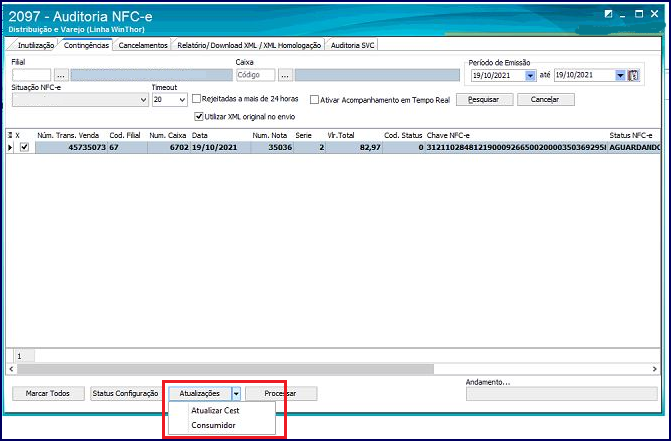
Task: Open Relatório/Download XML / XML Homologação tab
Action: [249, 45]
